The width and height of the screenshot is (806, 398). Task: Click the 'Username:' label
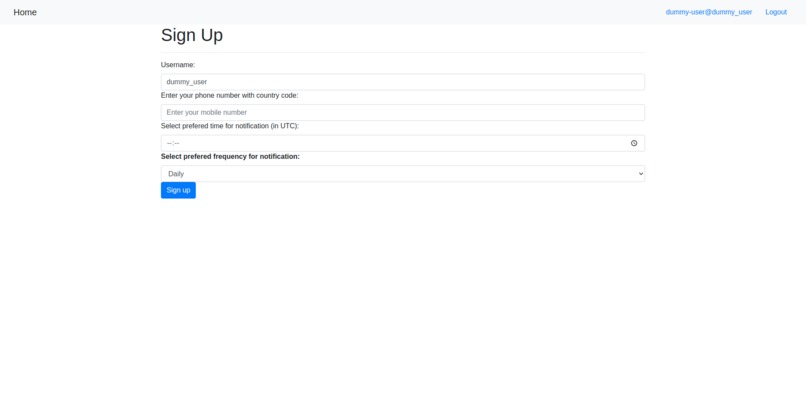click(x=178, y=65)
